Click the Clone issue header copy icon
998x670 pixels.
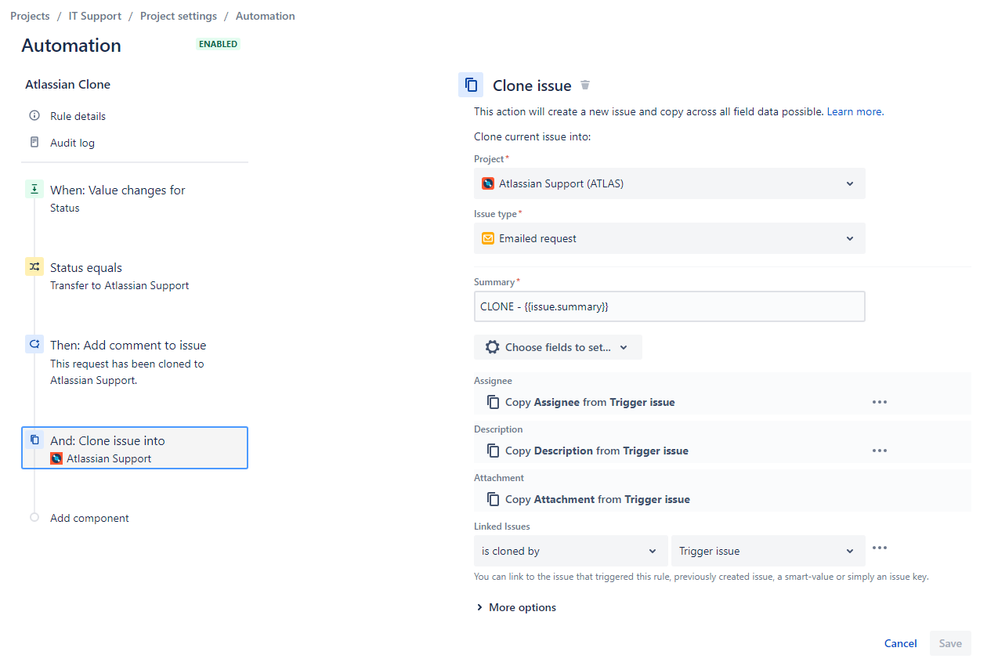coord(471,85)
